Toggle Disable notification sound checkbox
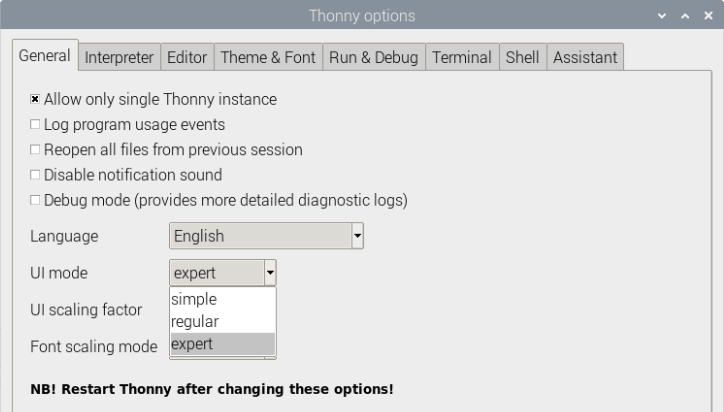724x412 pixels. pos(35,175)
